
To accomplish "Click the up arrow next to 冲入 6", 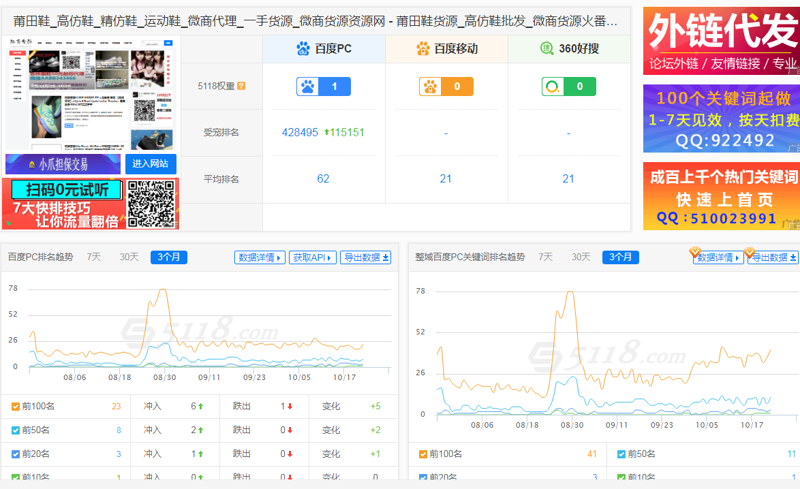I will click(x=201, y=407).
